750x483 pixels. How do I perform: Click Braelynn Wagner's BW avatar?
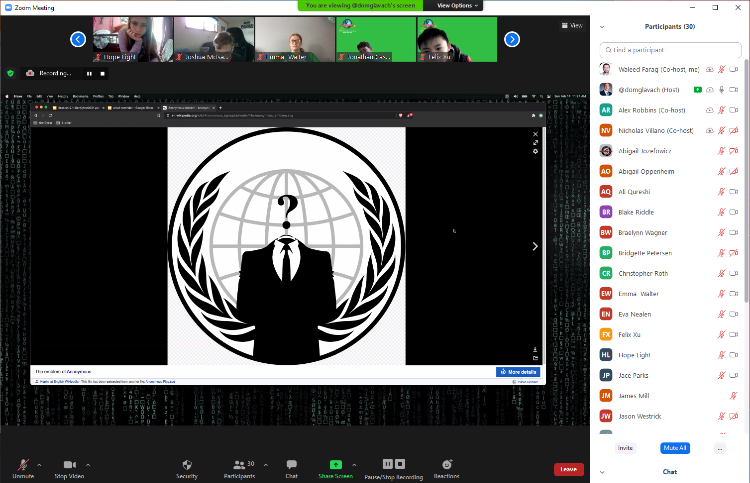(x=606, y=232)
